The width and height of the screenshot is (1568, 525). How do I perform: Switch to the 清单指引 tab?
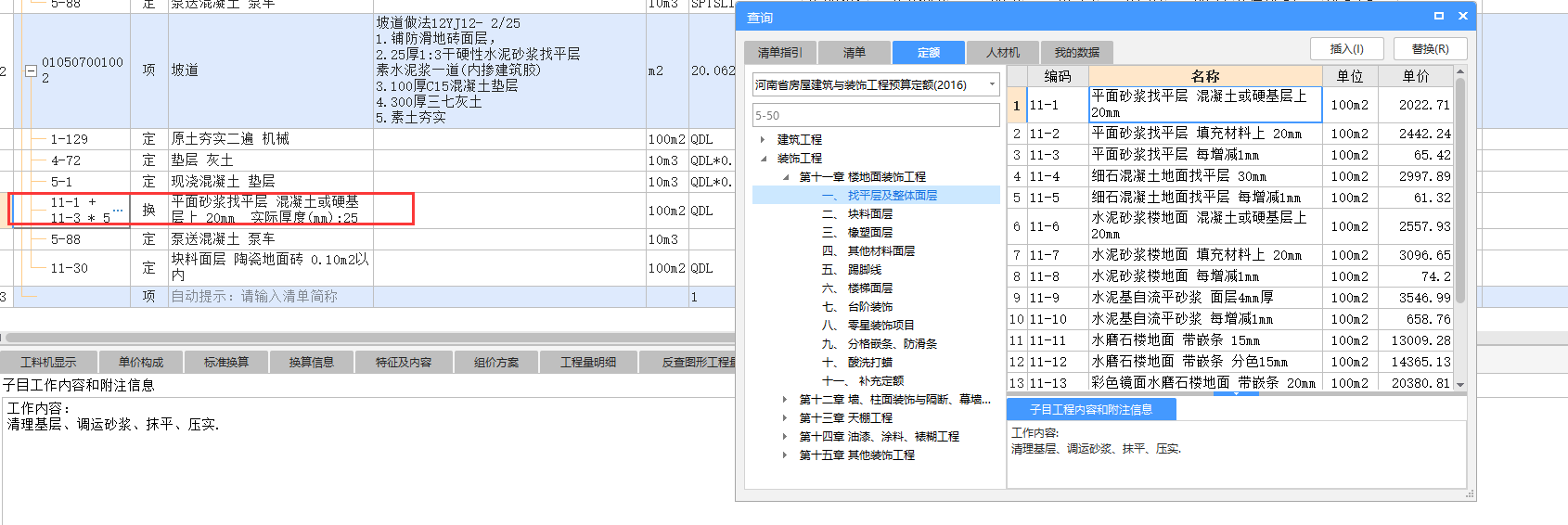[x=780, y=53]
